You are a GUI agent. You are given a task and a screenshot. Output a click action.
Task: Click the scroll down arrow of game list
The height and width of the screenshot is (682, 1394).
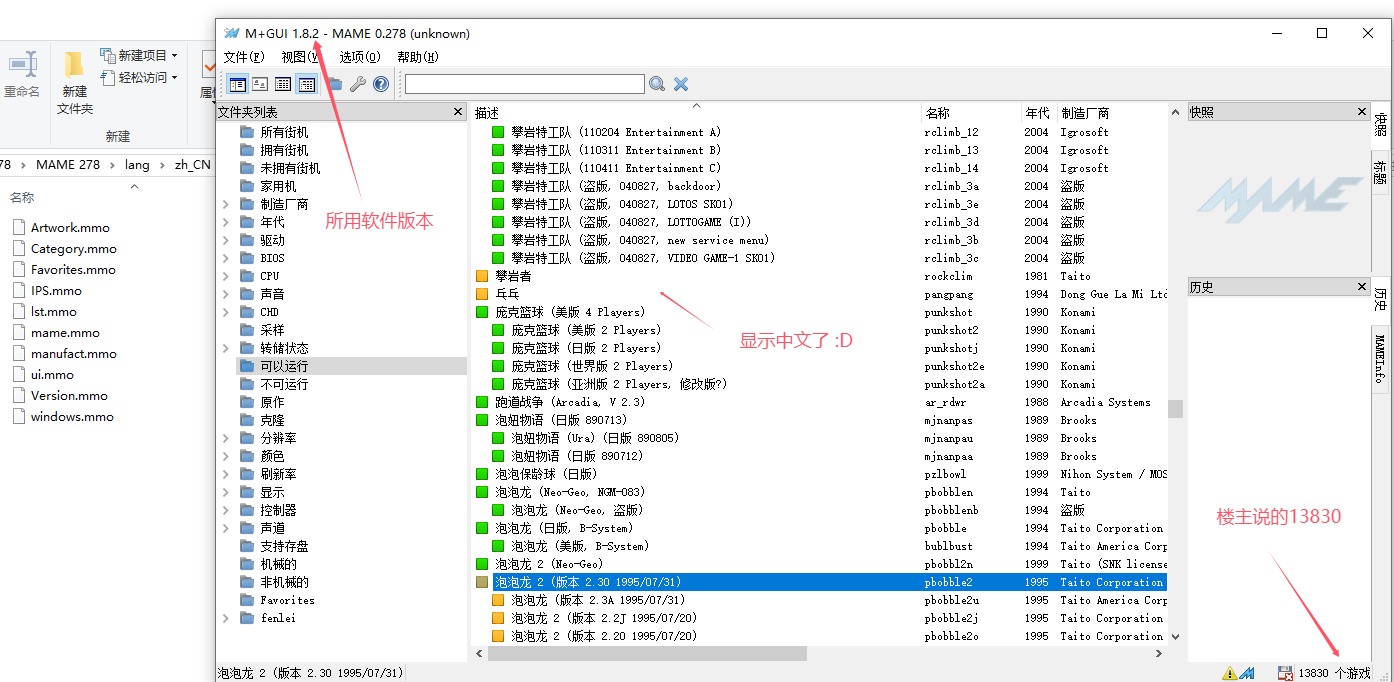click(1175, 636)
